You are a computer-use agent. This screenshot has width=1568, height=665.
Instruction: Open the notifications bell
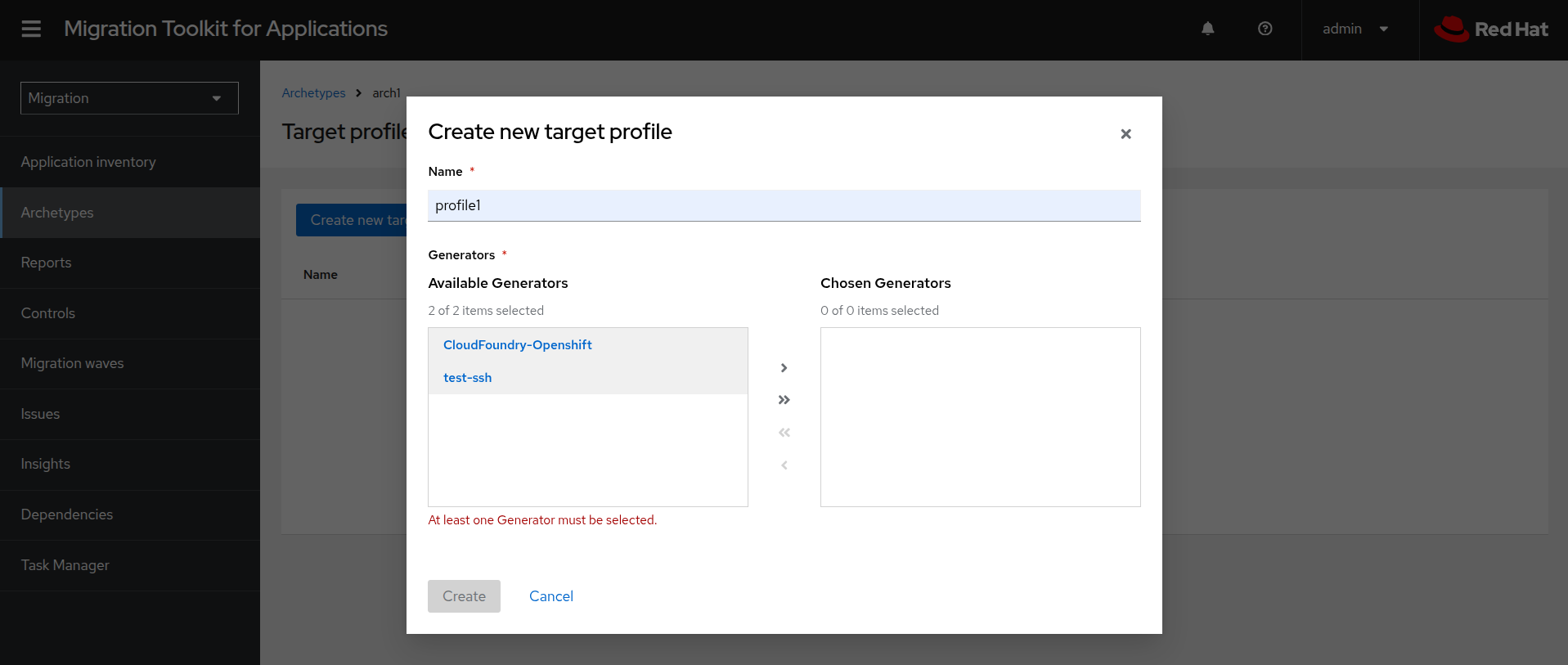pos(1207,29)
